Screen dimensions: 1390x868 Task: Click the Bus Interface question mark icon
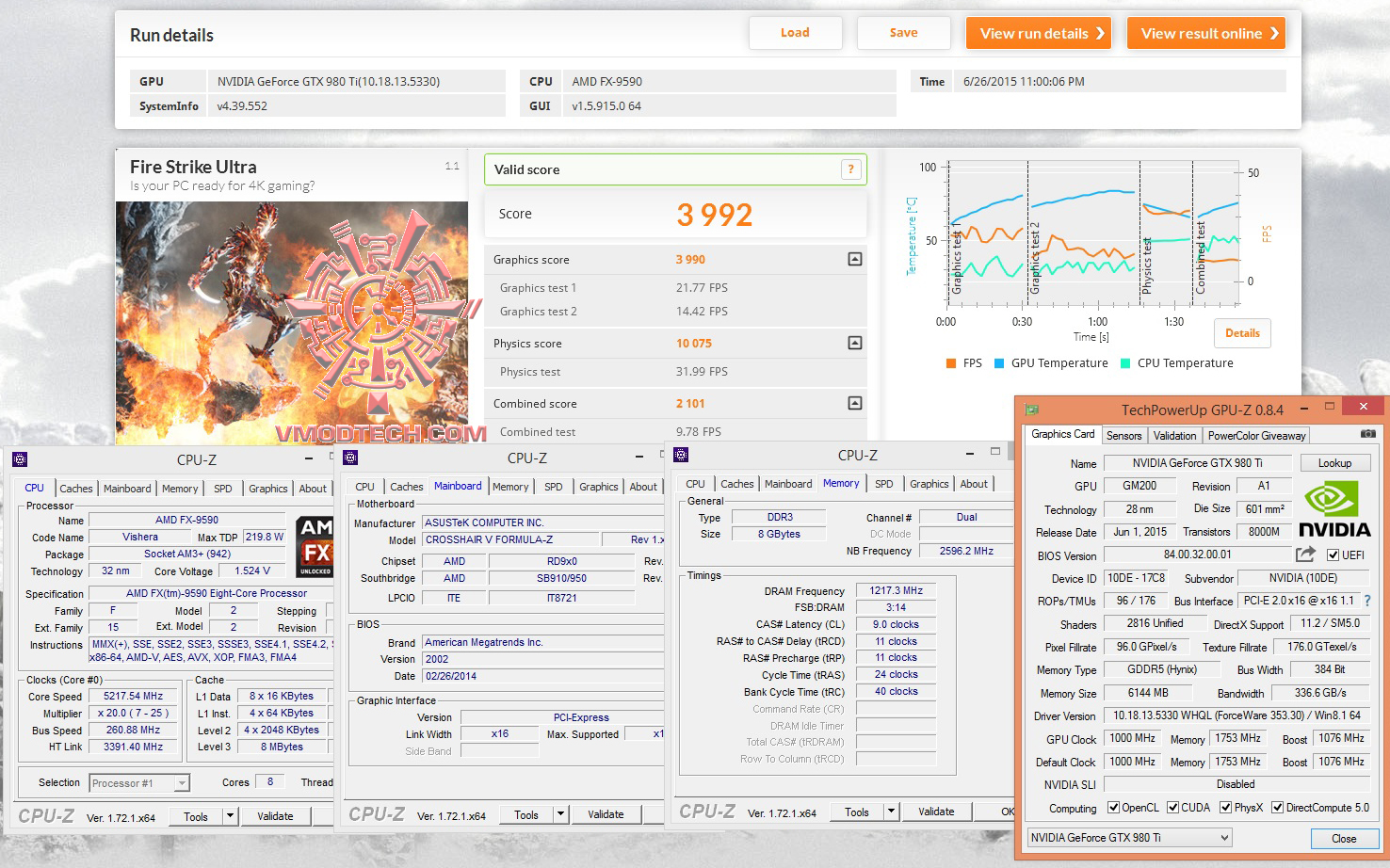point(1367,601)
